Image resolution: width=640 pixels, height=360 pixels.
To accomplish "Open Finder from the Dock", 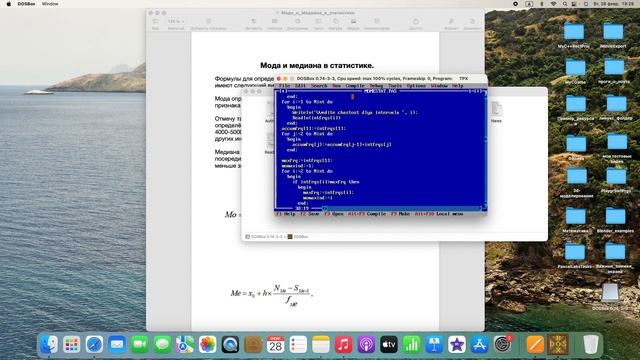I will click(x=49, y=345).
